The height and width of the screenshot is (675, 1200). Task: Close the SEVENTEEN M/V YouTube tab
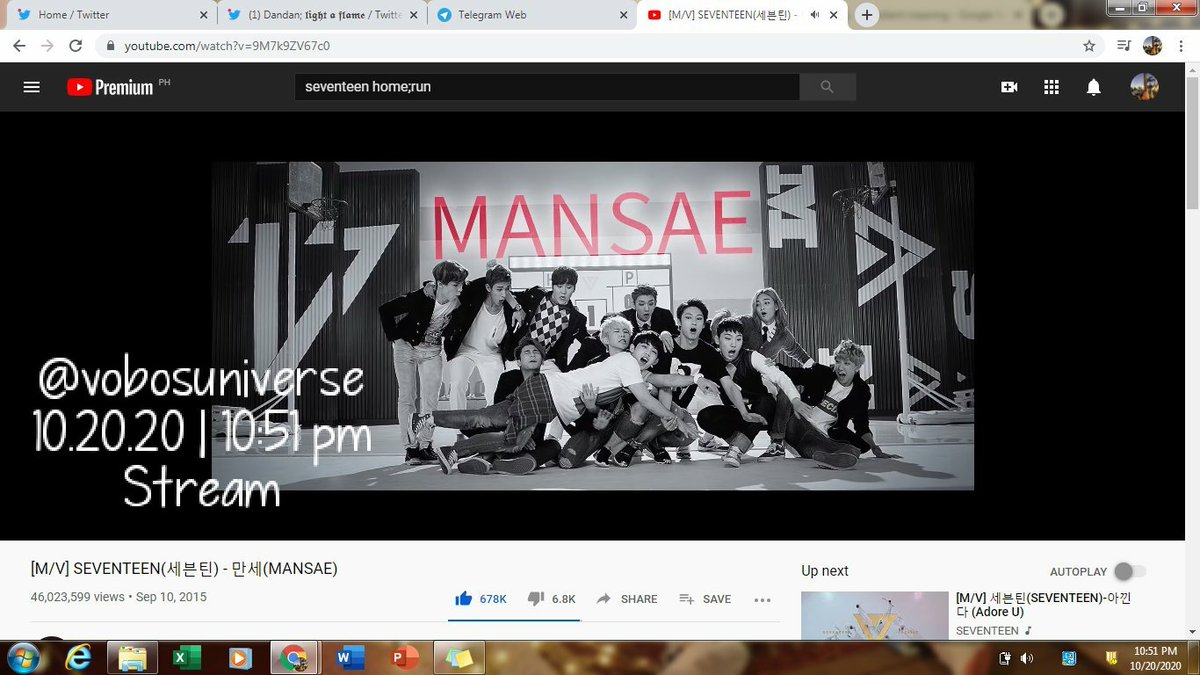[x=836, y=15]
